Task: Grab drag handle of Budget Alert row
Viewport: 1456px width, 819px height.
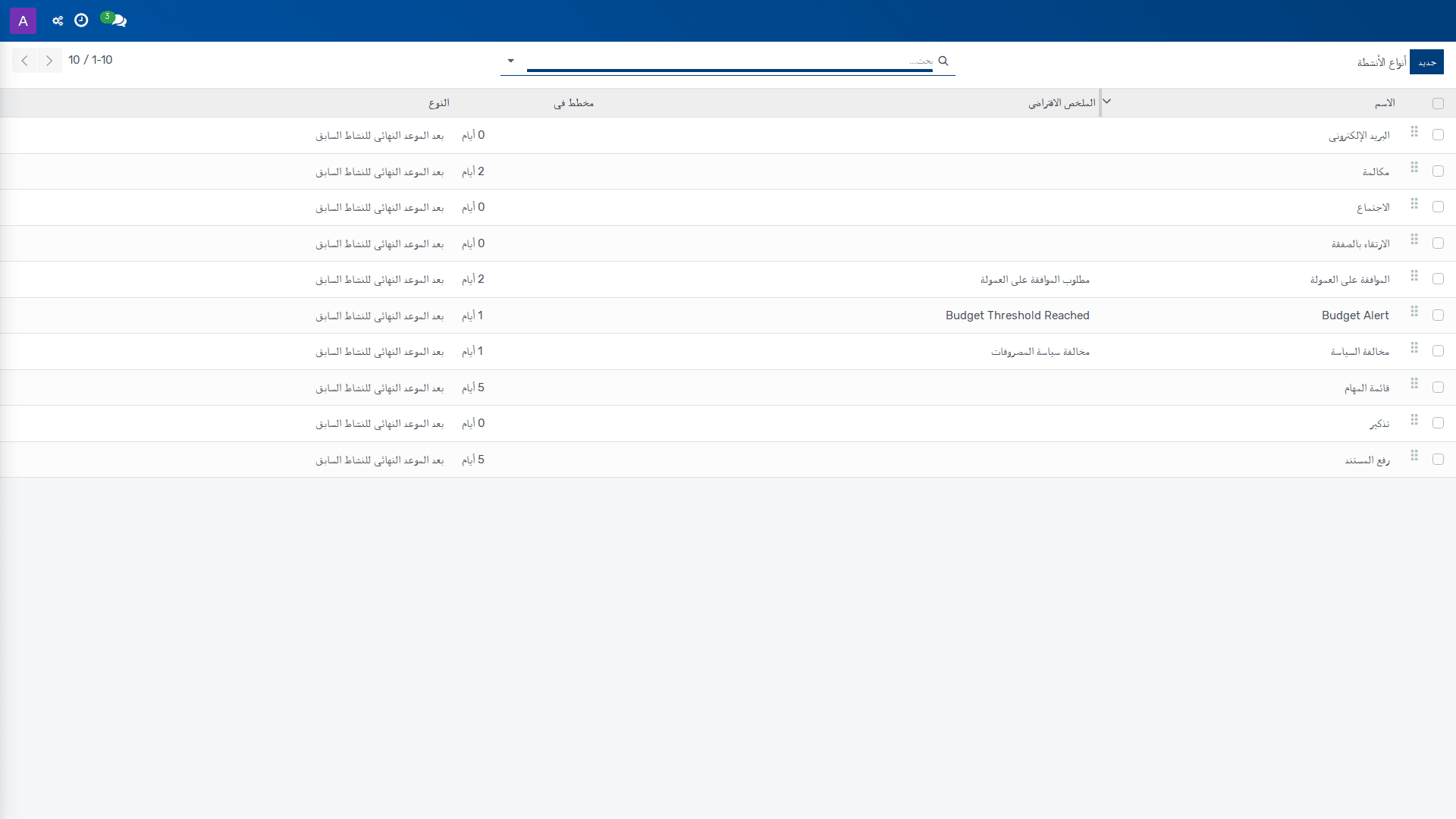Action: click(x=1414, y=311)
